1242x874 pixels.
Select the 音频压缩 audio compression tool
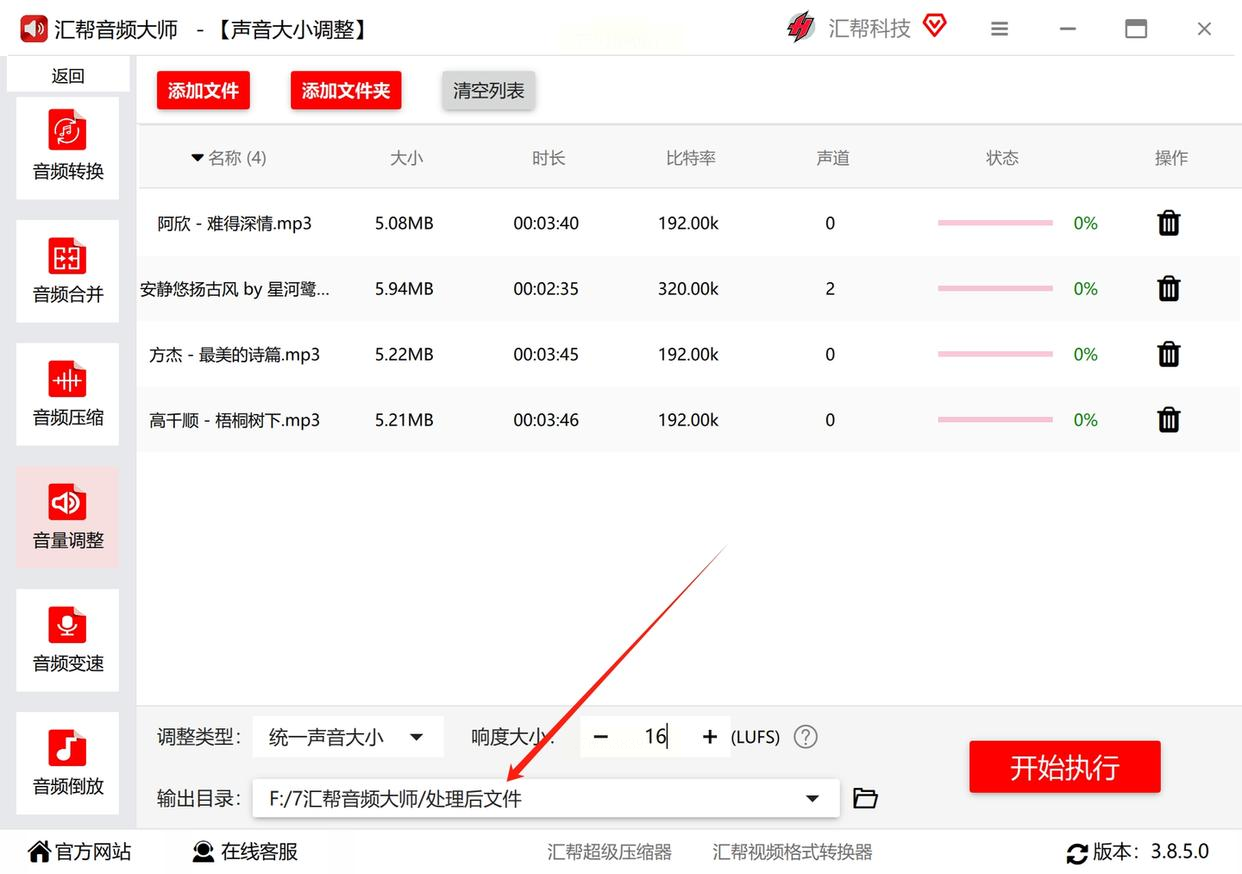67,393
